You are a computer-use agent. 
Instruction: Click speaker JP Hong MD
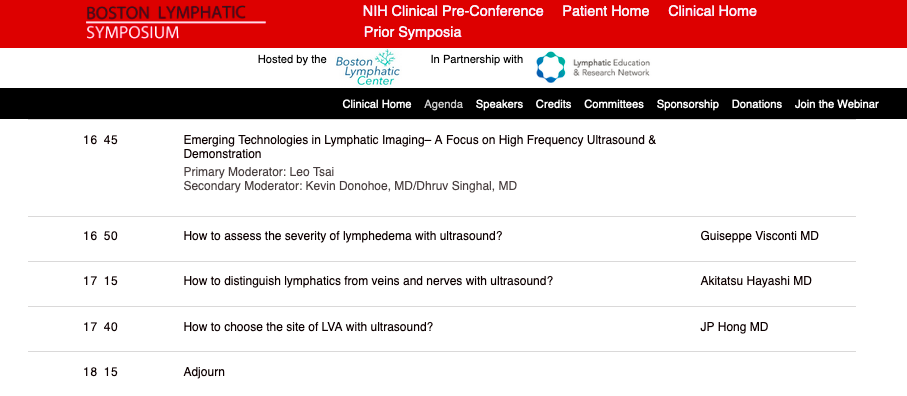pyautogui.click(x=734, y=327)
